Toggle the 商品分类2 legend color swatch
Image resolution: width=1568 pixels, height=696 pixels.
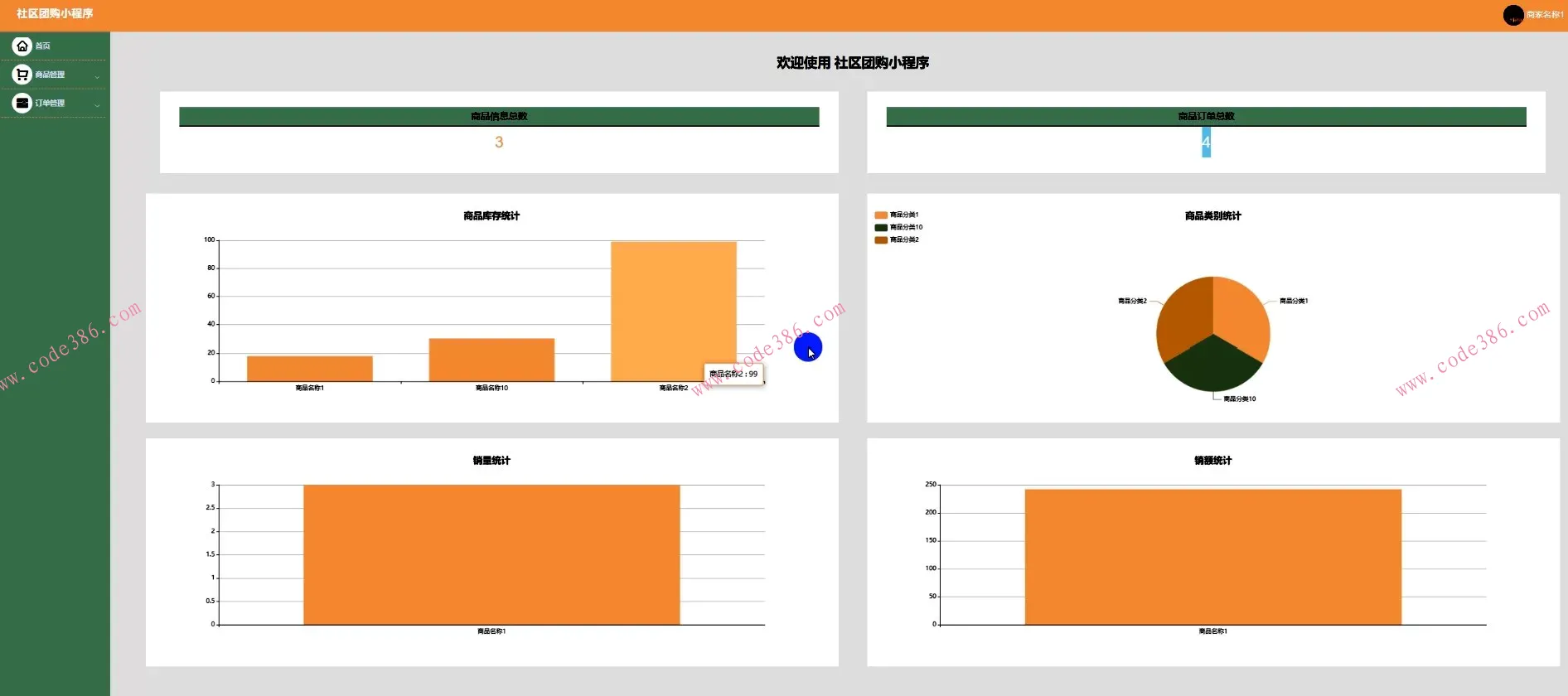(881, 239)
